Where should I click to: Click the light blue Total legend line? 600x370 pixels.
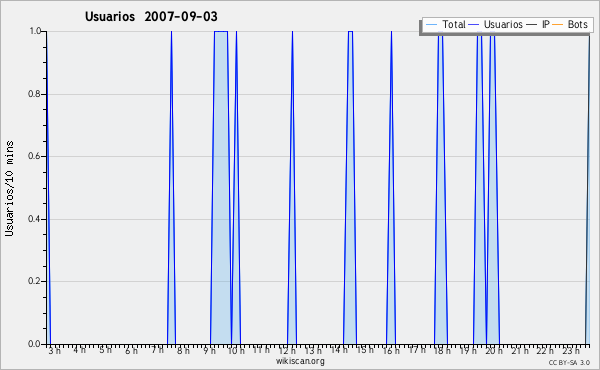(431, 25)
